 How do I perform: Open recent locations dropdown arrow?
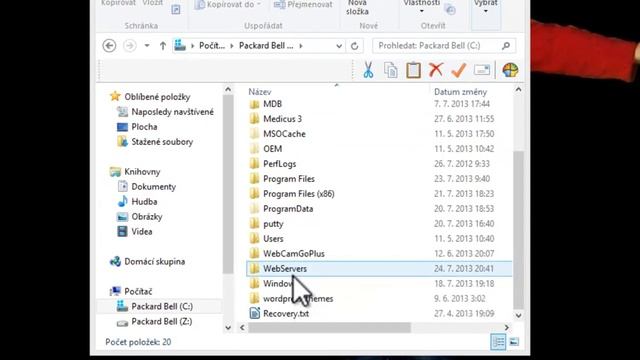point(147,46)
